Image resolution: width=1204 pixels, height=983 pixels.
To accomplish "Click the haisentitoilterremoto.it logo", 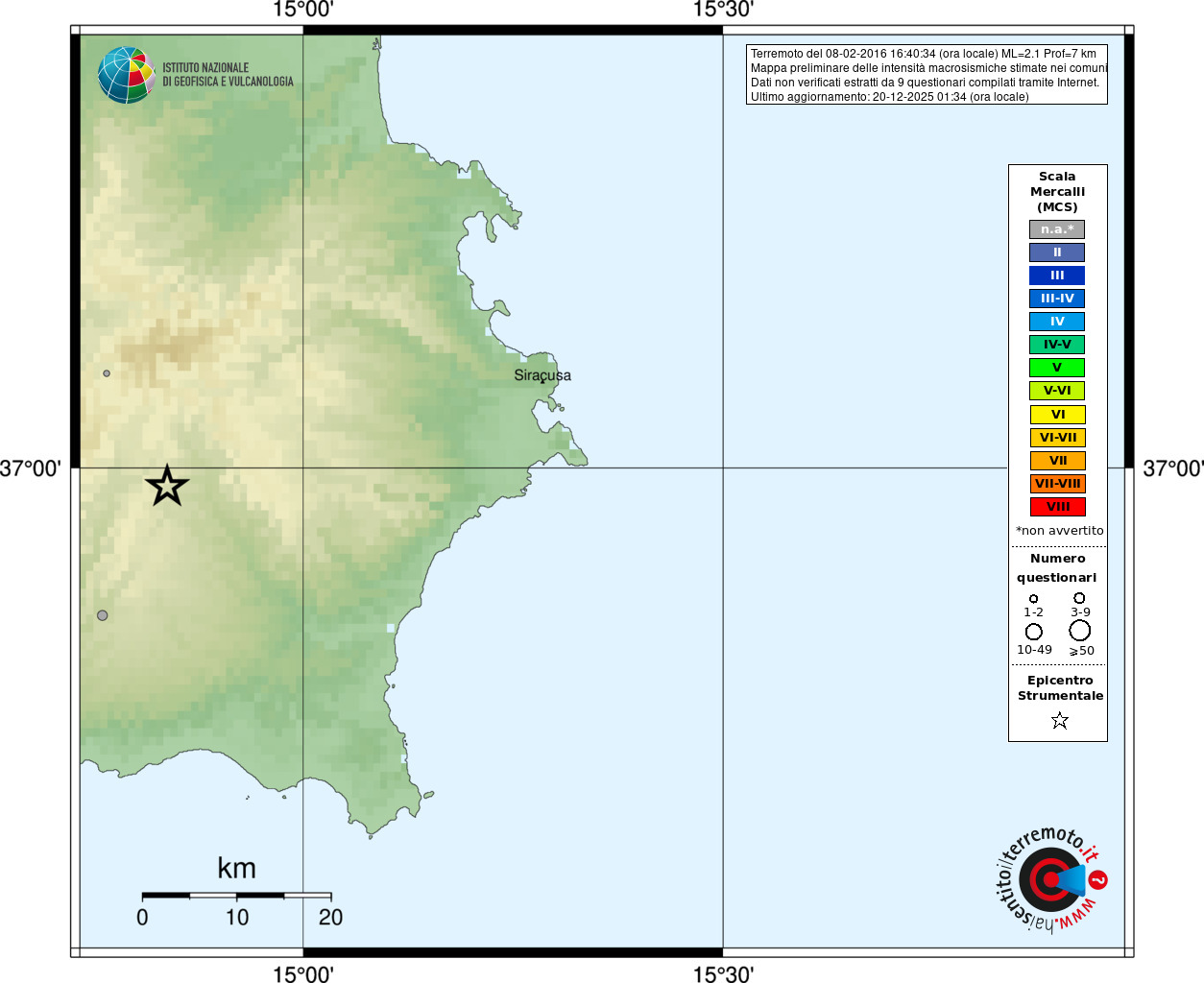I will pyautogui.click(x=1051, y=879).
